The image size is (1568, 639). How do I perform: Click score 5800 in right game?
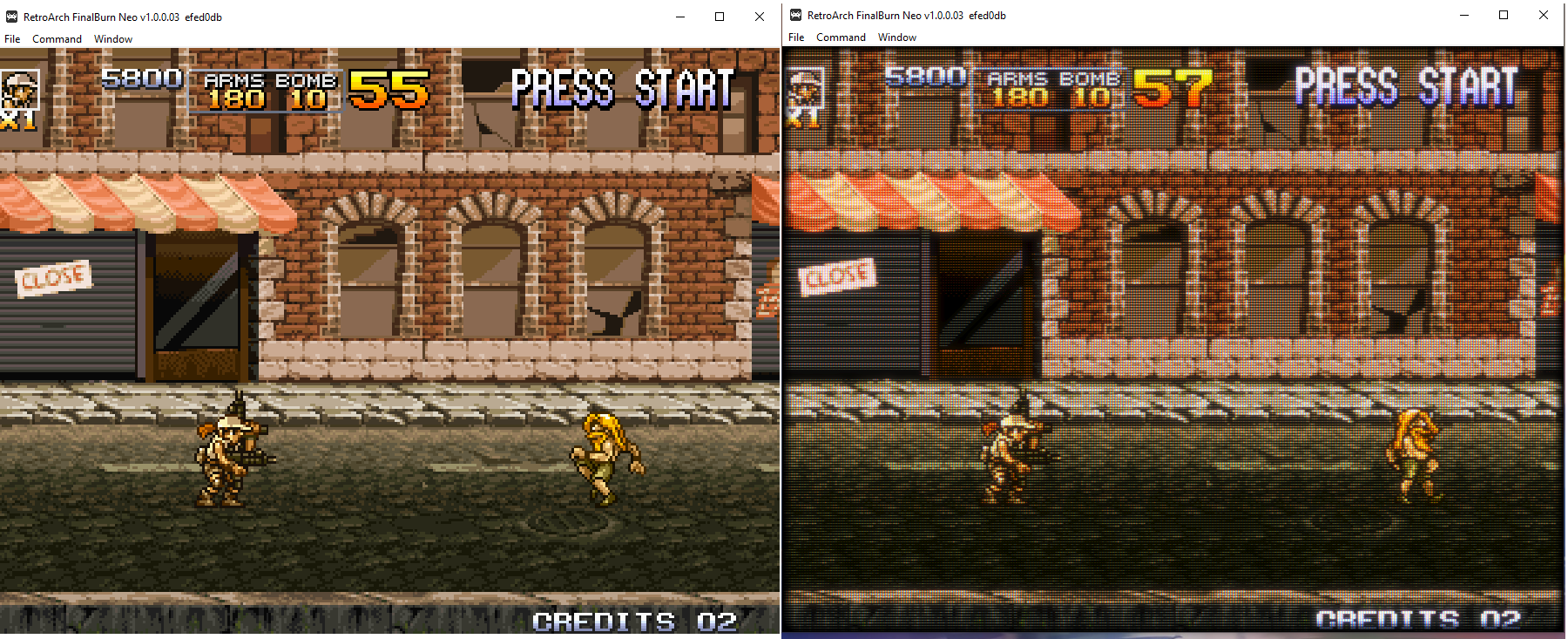[926, 77]
